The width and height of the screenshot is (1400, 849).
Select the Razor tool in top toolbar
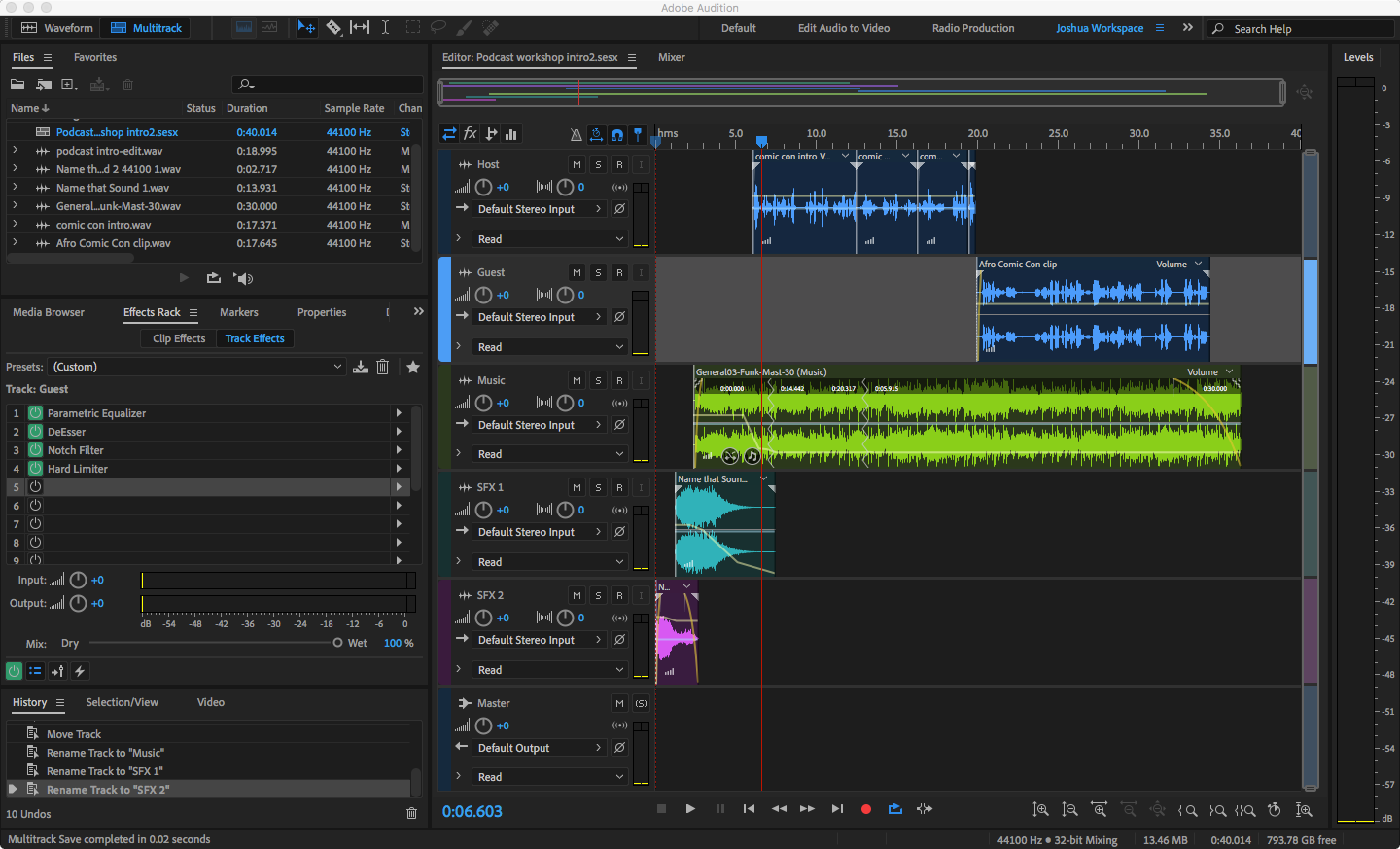tap(333, 28)
